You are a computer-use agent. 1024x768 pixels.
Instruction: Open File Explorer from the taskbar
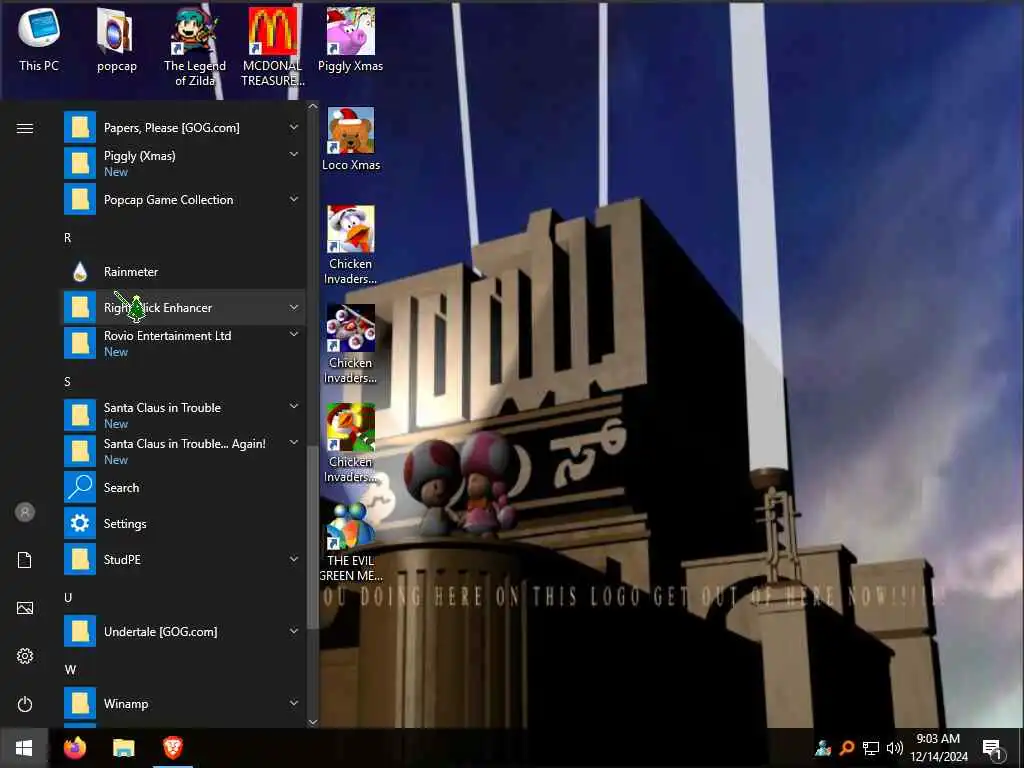coord(123,748)
